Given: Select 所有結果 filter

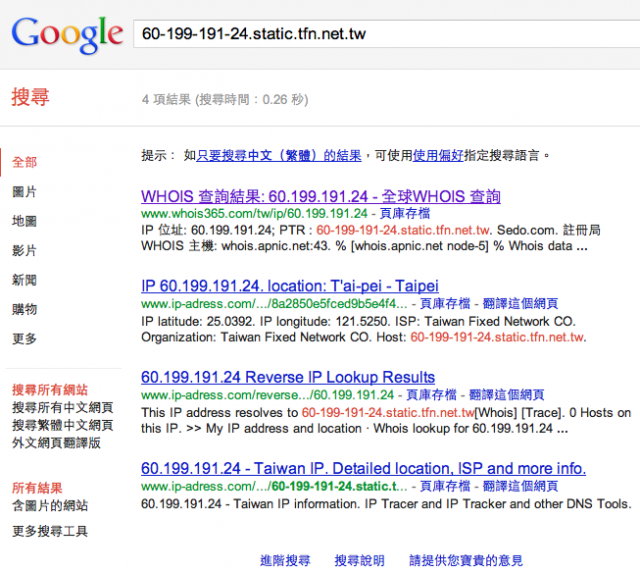Looking at the screenshot, I should 37,488.
